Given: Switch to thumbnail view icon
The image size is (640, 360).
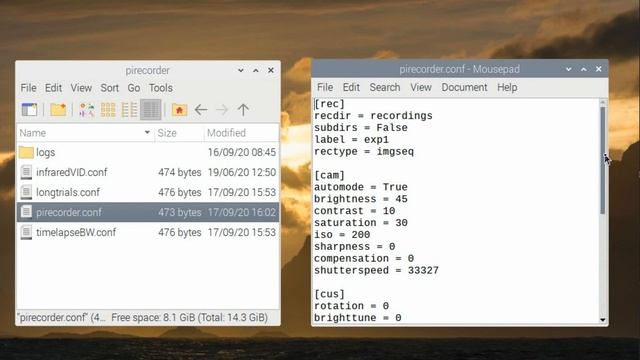Looking at the screenshot, I should pyautogui.click(x=87, y=110).
